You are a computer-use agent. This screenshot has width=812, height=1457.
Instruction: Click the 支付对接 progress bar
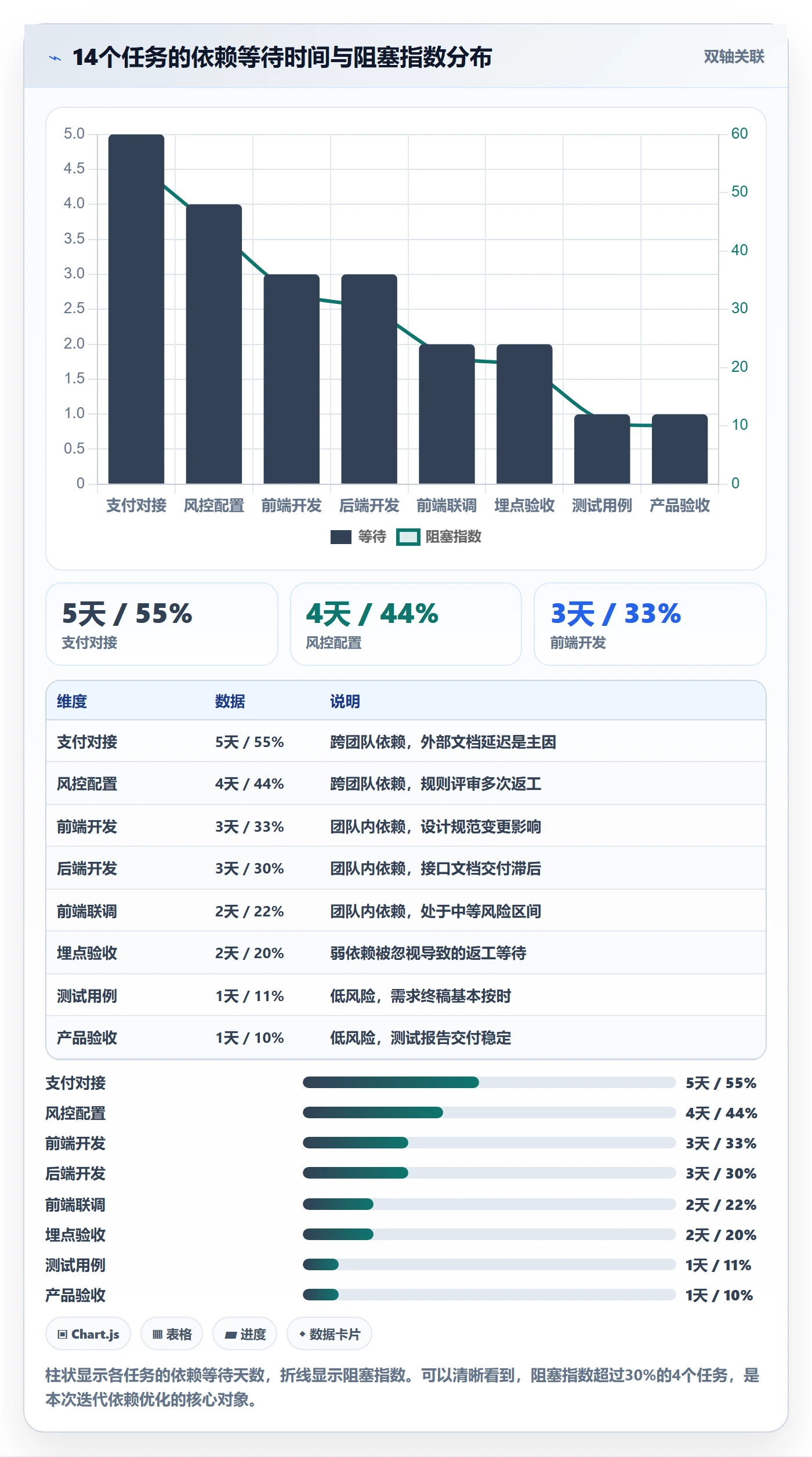490,1082
